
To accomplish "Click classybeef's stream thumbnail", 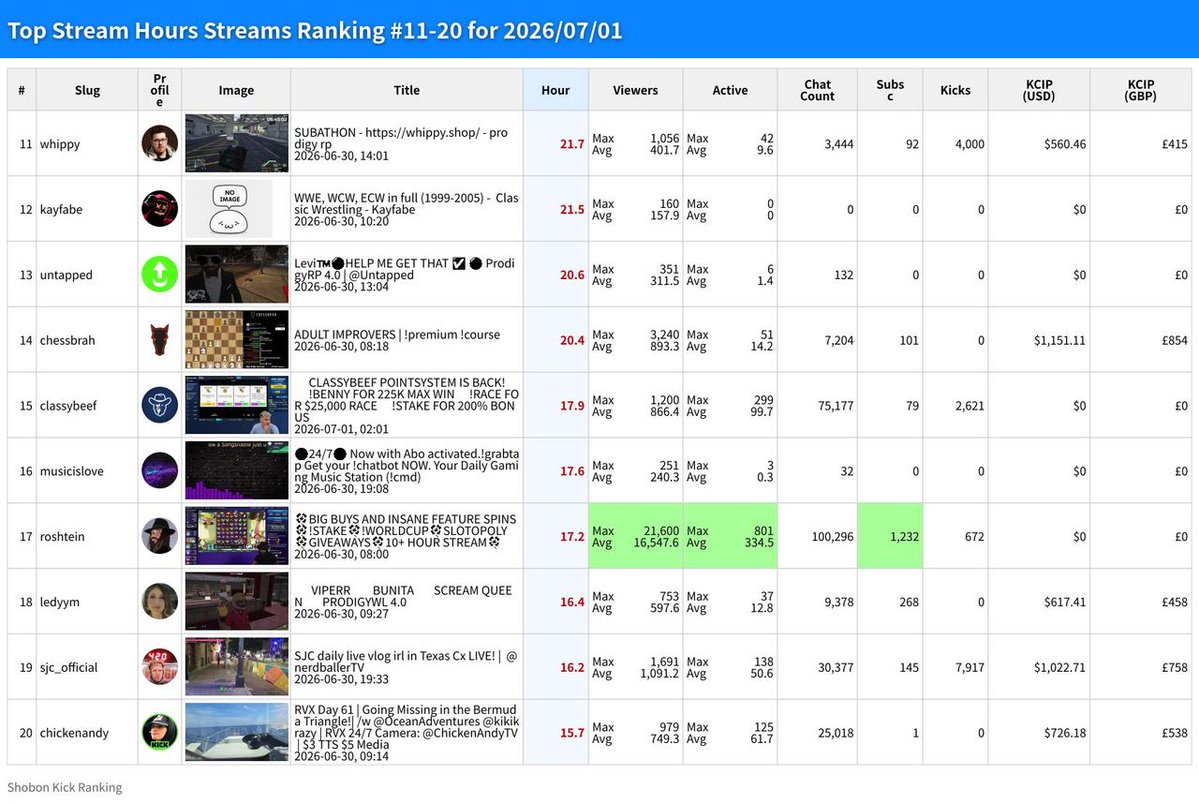I will [x=236, y=405].
